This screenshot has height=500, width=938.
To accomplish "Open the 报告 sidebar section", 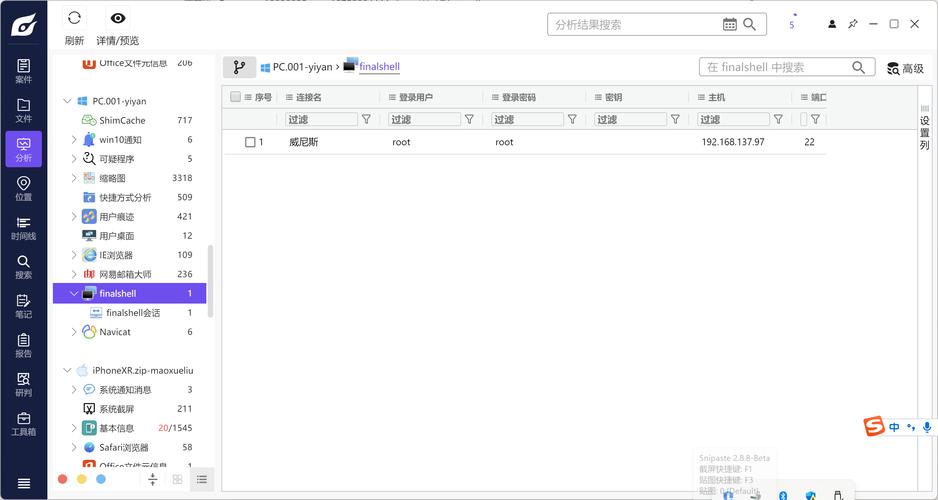I will click(x=23, y=346).
